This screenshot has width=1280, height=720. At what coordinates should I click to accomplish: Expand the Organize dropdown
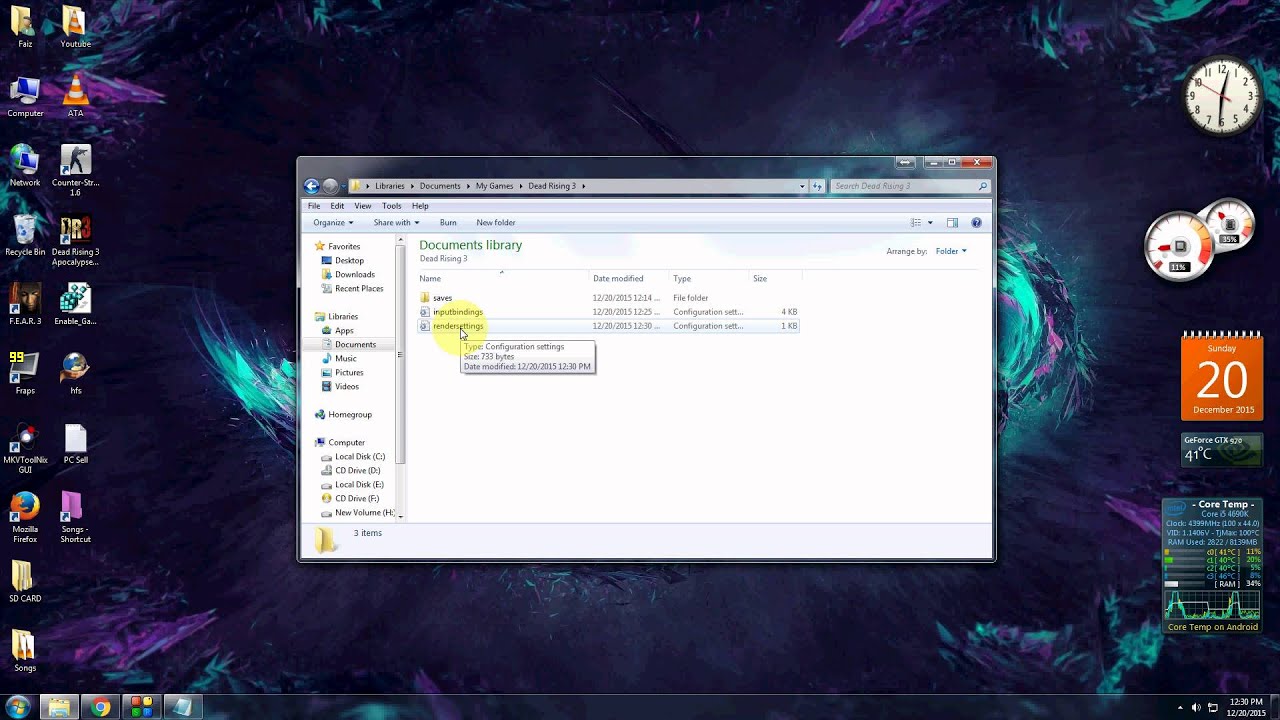point(333,223)
